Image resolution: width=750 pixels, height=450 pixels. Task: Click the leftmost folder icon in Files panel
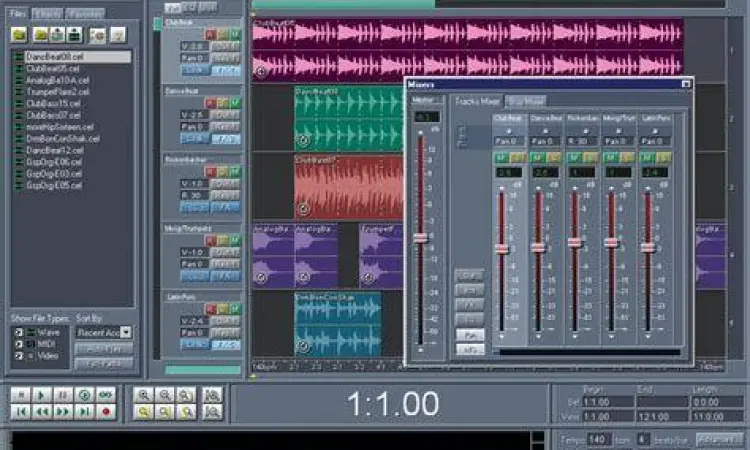point(19,34)
